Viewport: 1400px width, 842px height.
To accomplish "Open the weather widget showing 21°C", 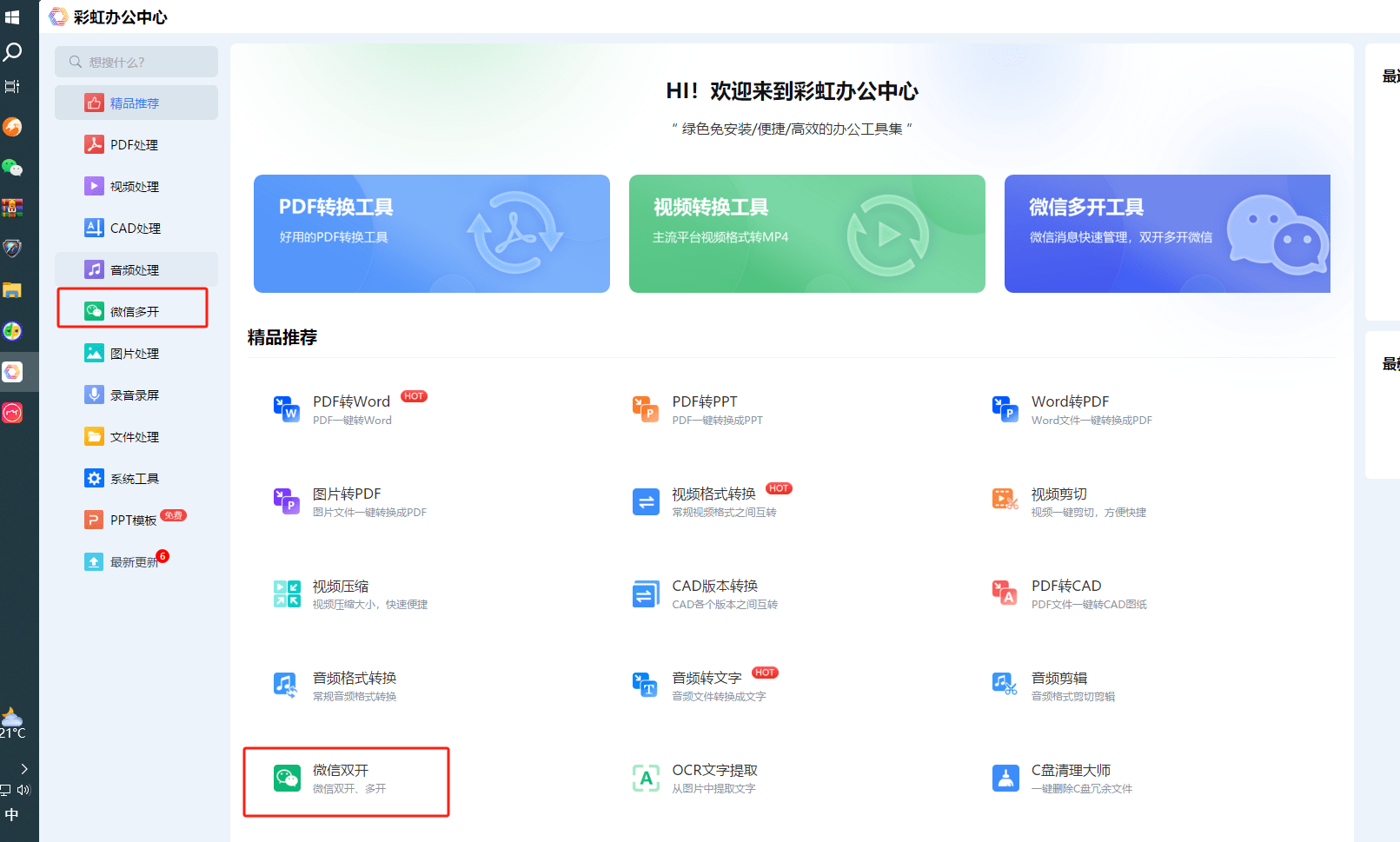I will pos(12,723).
